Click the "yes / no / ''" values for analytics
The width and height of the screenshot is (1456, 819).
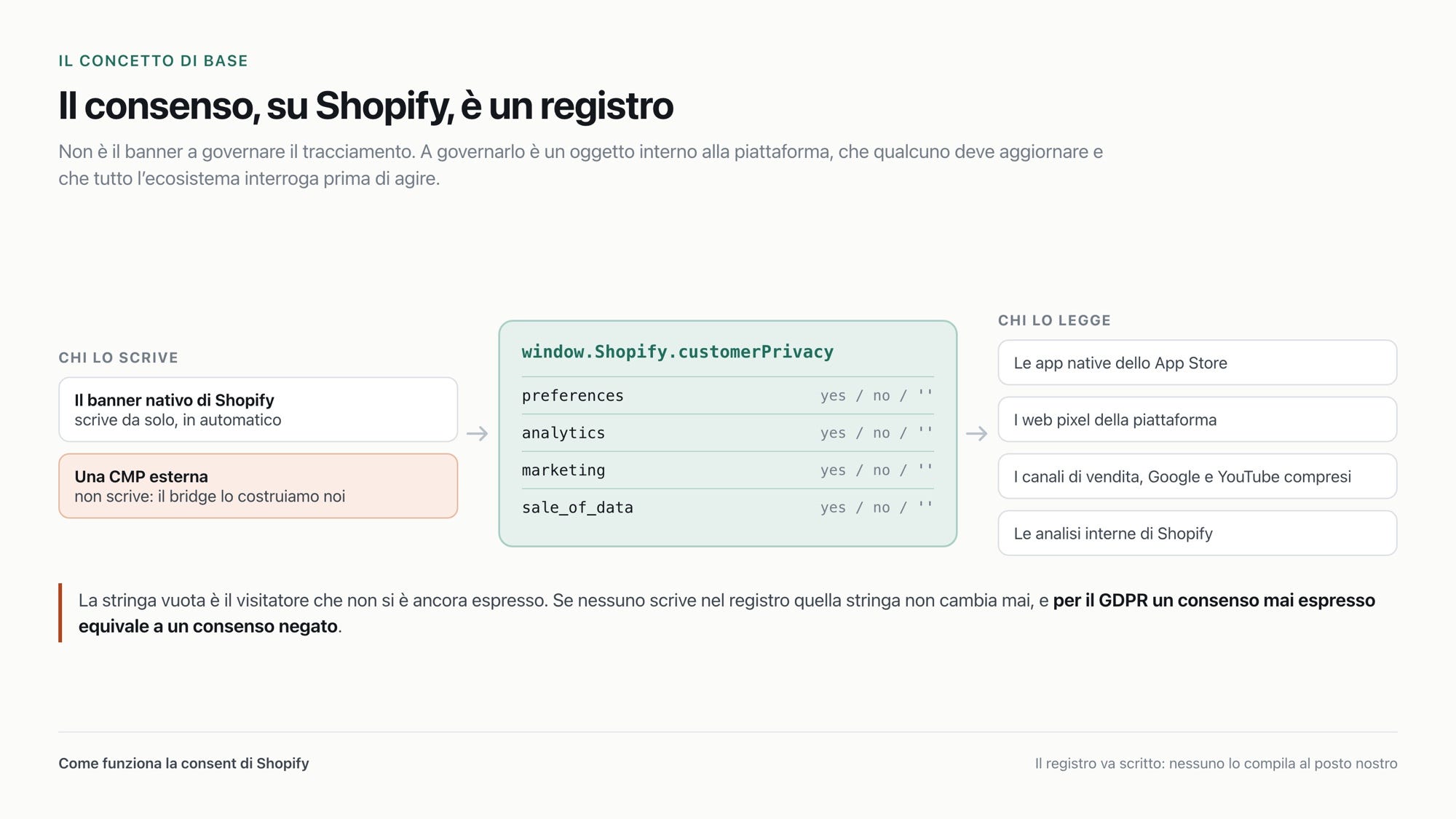877,432
